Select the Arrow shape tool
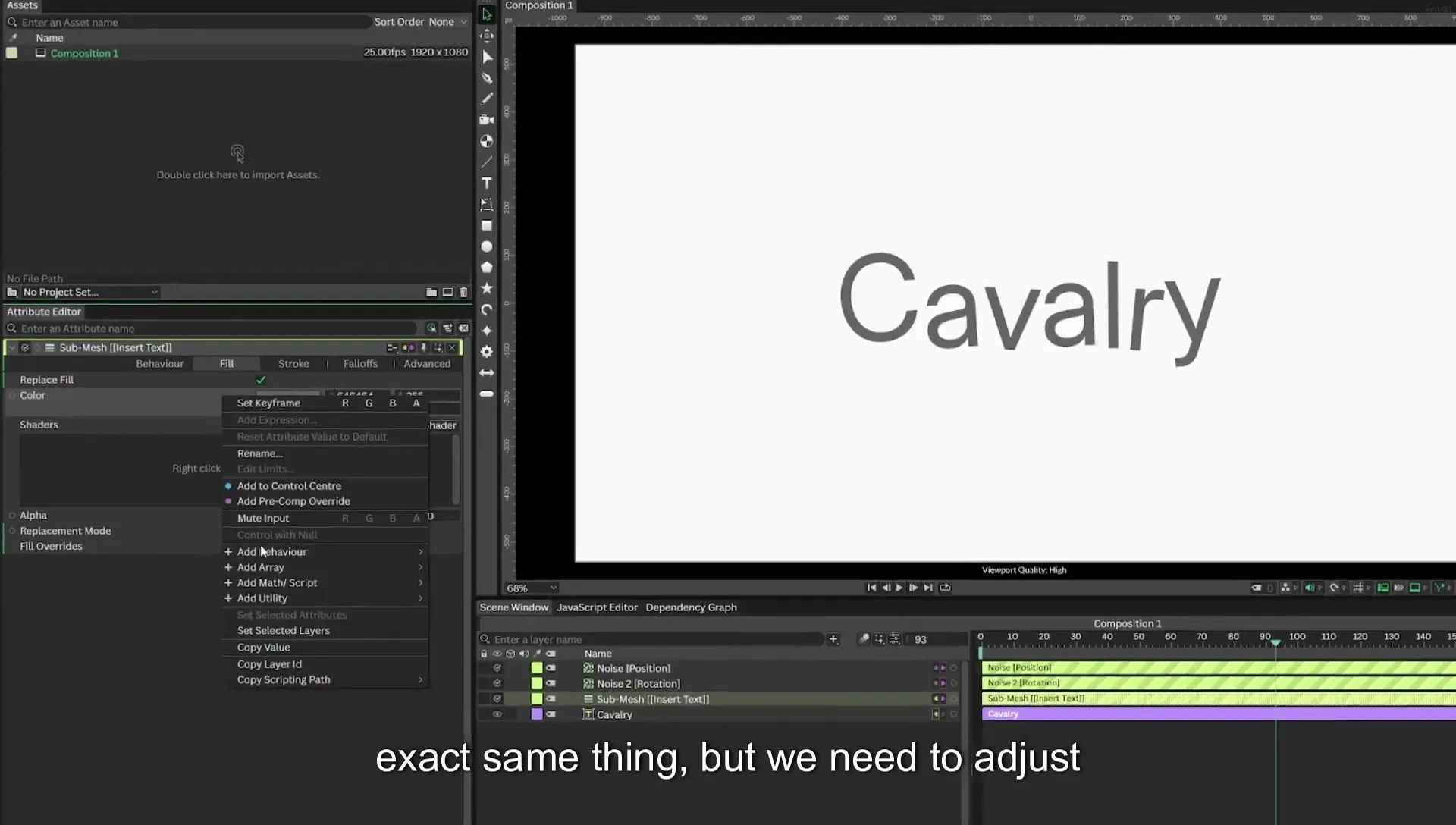Viewport: 1456px width, 825px height. [x=487, y=373]
